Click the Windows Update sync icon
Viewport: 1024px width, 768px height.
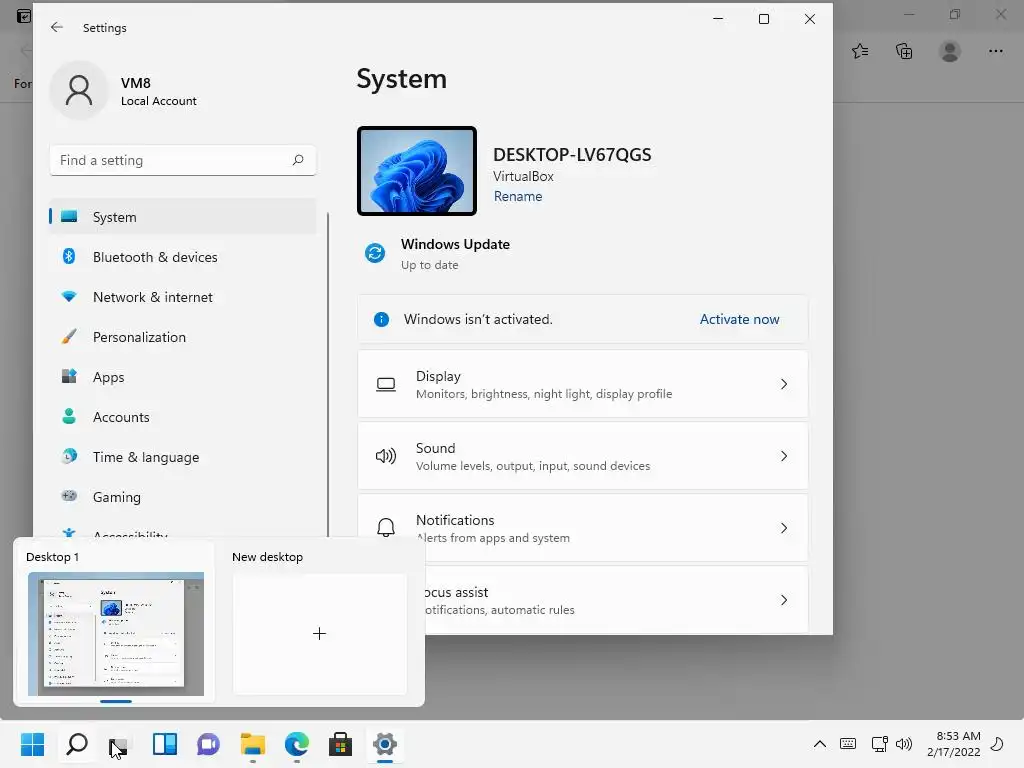click(375, 253)
